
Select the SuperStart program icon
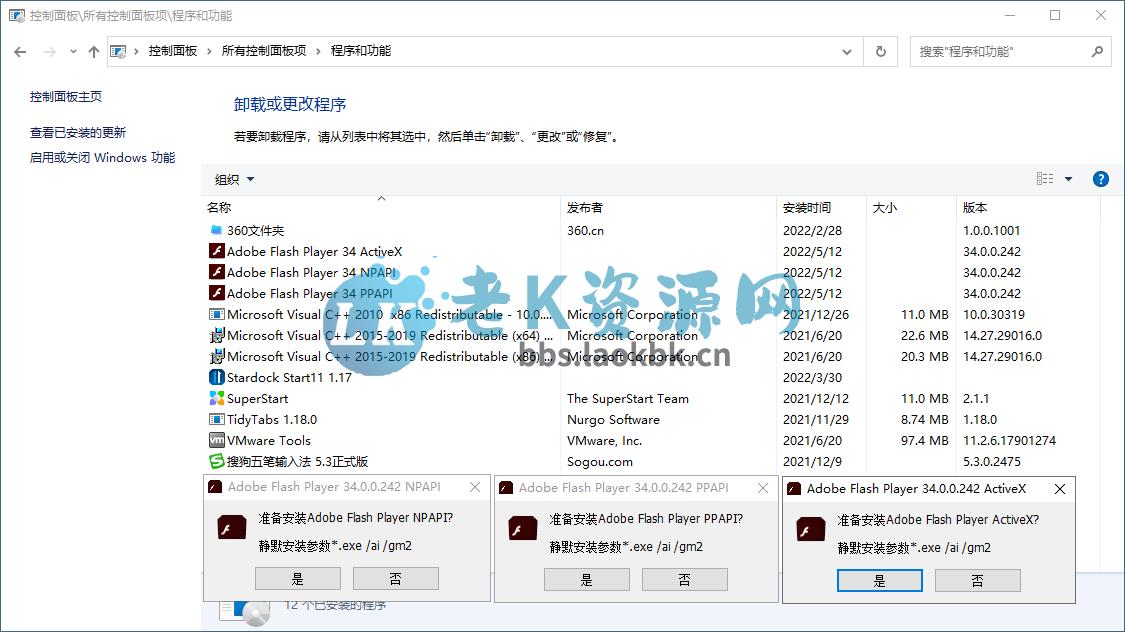[216, 398]
